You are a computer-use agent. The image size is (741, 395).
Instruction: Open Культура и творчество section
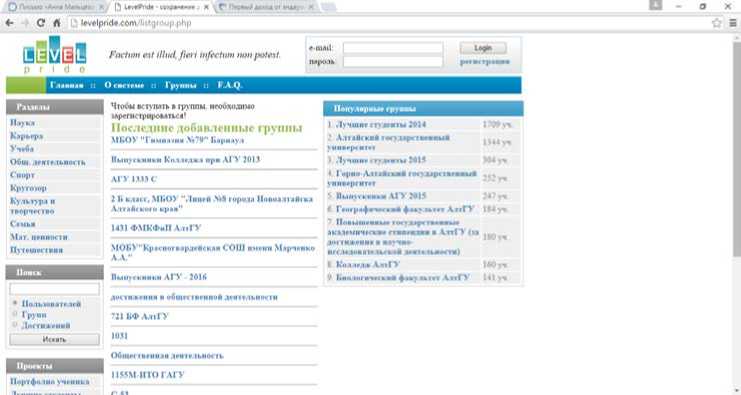coord(32,206)
